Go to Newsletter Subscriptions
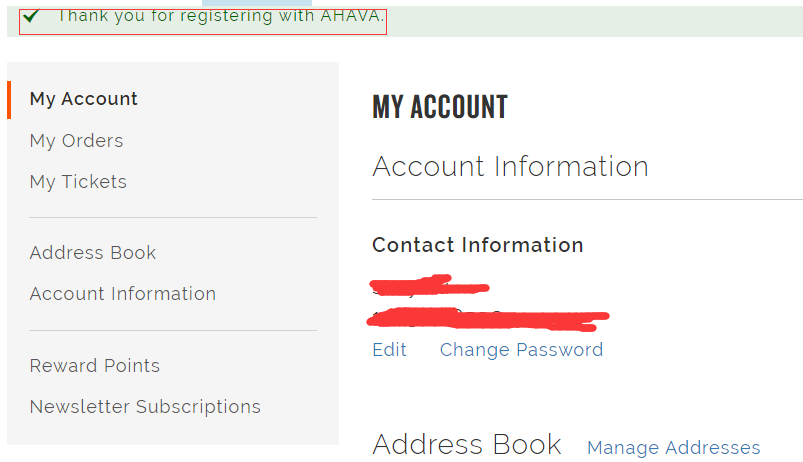 pyautogui.click(x=145, y=407)
